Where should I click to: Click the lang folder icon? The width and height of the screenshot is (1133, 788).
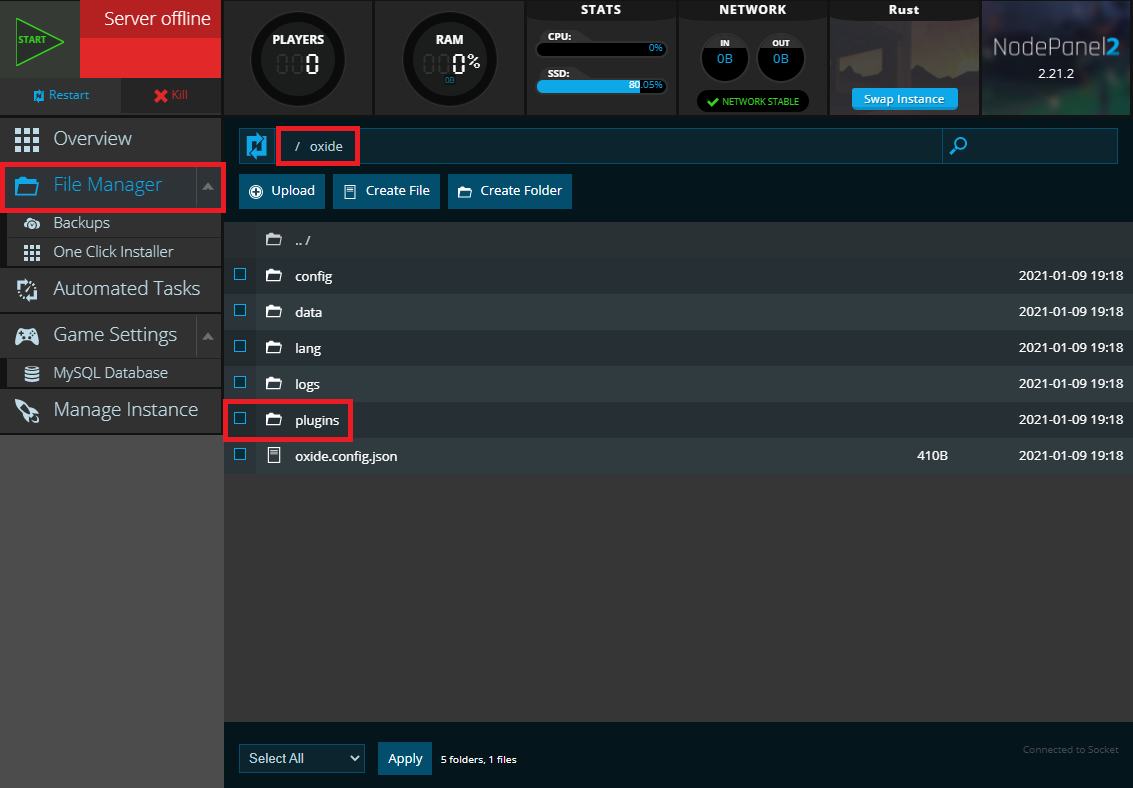[x=274, y=347]
